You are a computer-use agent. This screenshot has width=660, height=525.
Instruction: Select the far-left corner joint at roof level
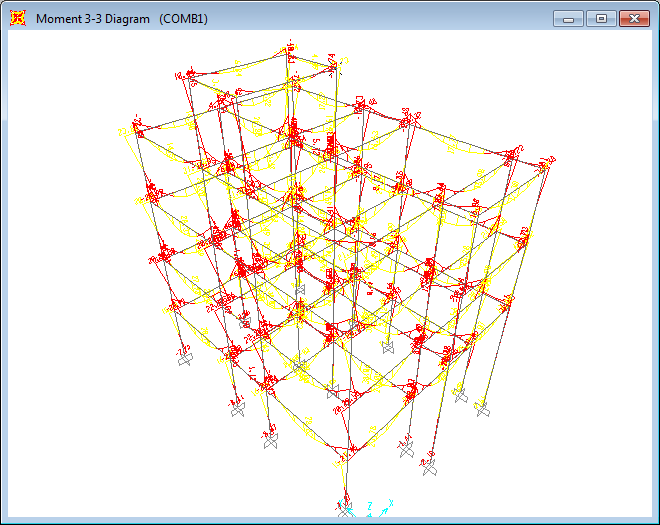(135, 130)
